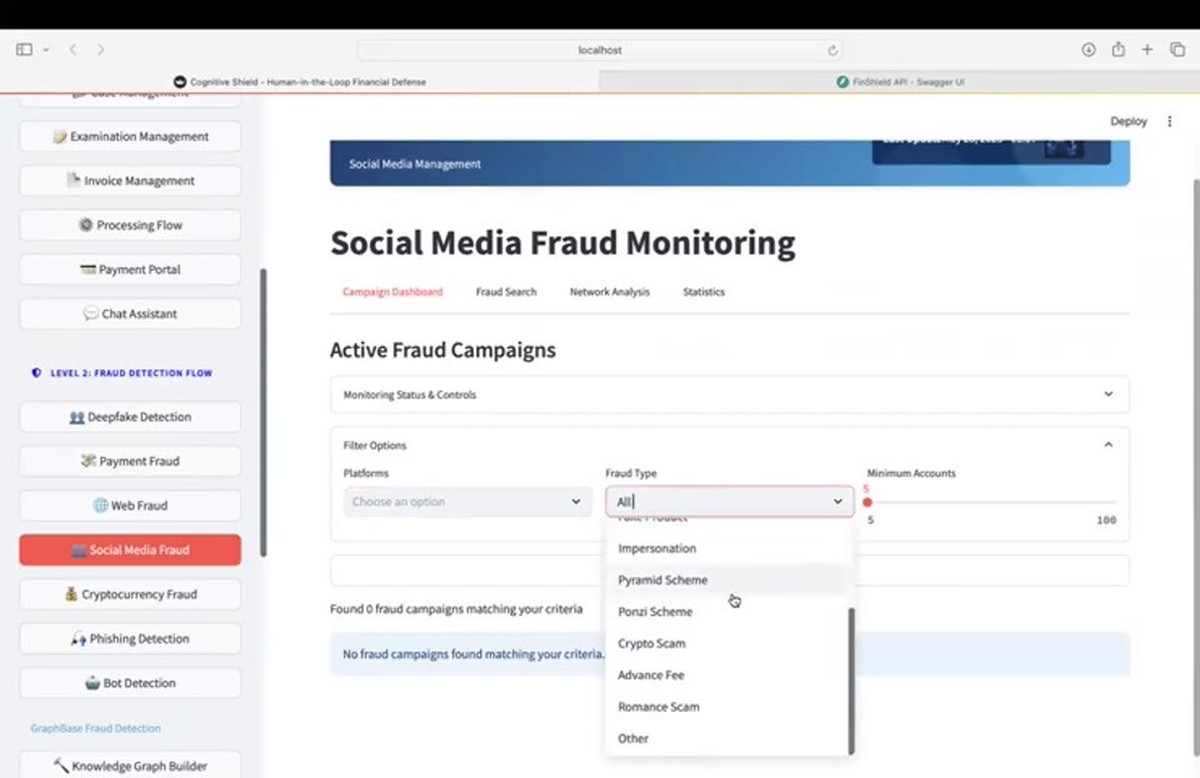
Task: Switch to Network Analysis tab
Action: [609, 292]
